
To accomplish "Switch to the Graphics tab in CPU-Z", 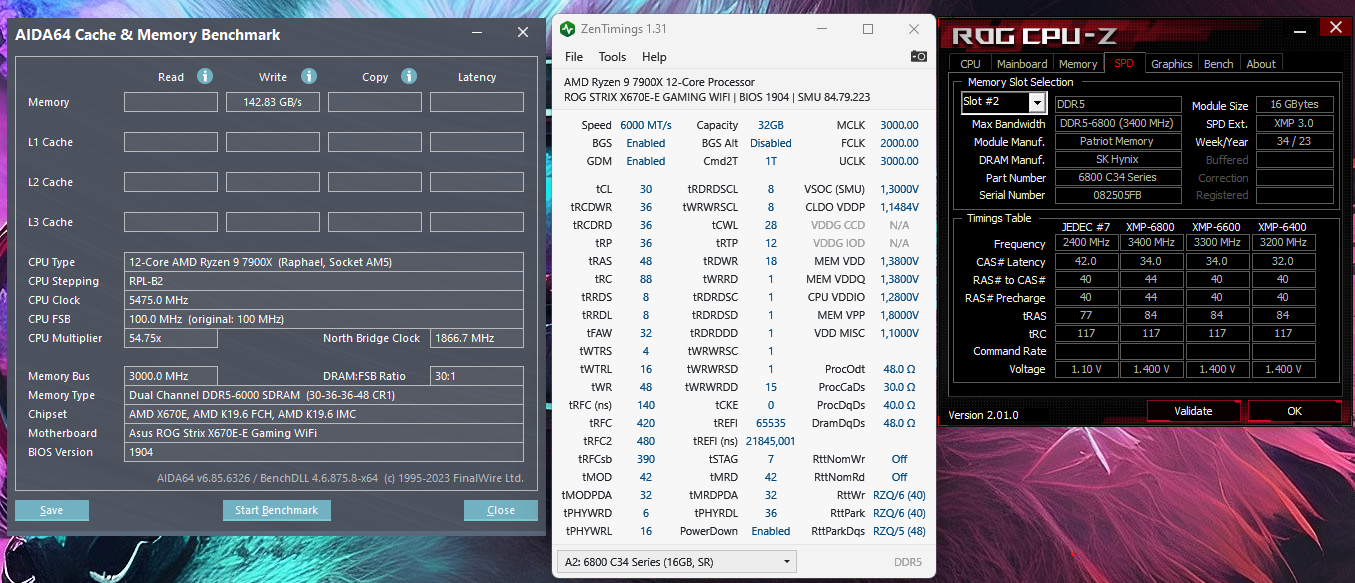I will pos(1171,64).
